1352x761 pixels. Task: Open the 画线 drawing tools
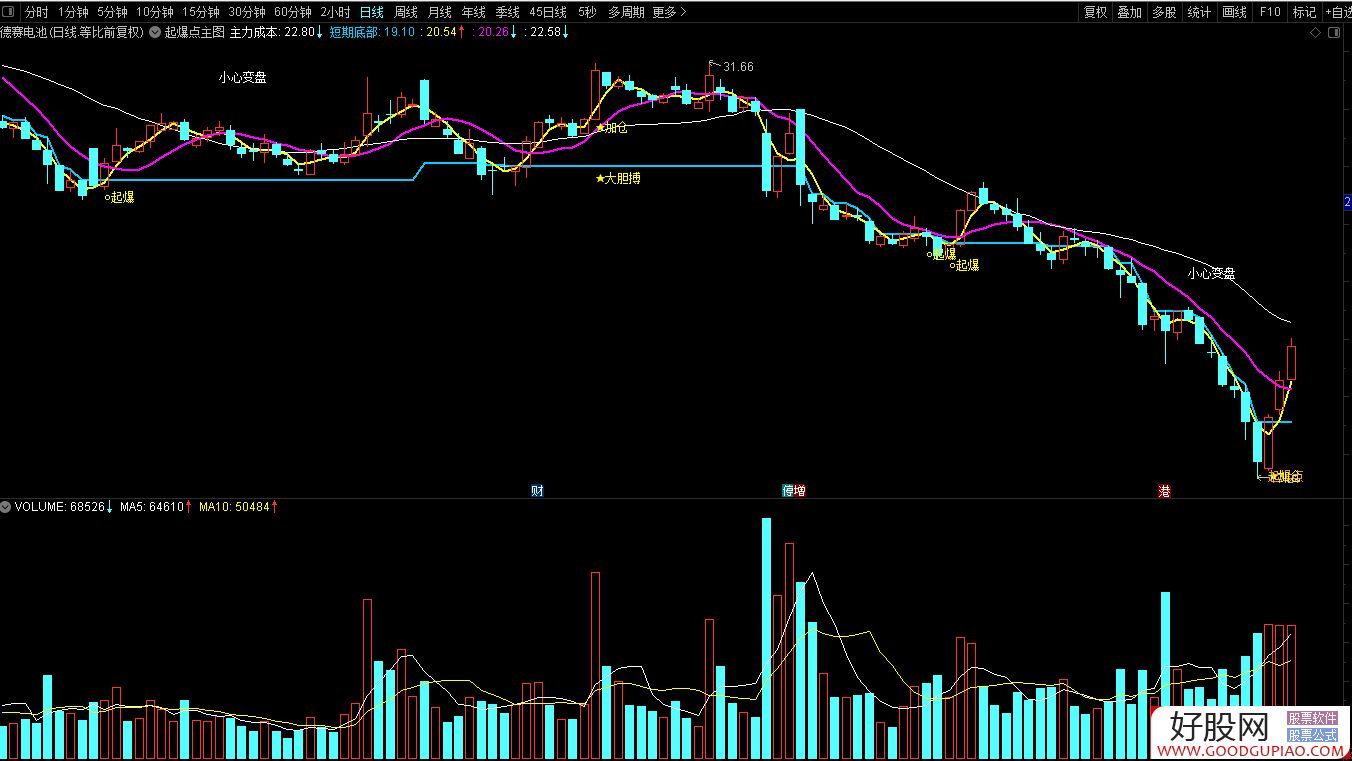point(1234,12)
